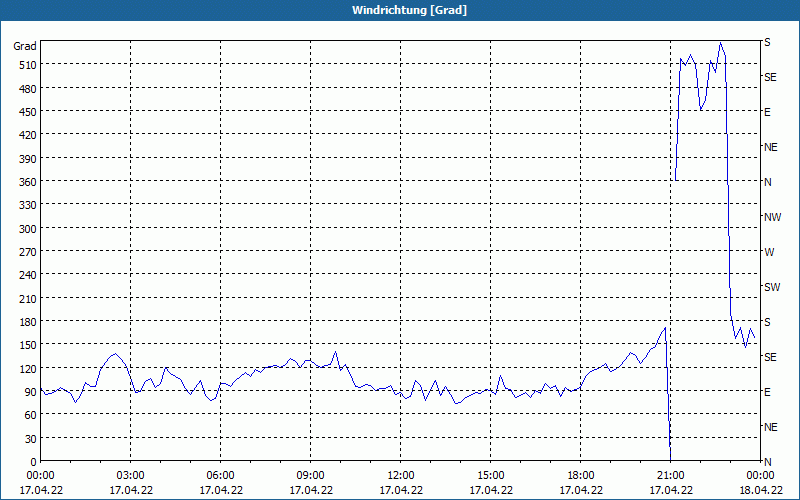Viewport: 800px width, 500px height.
Task: Click the 21:00 time label
Action: click(x=670, y=476)
